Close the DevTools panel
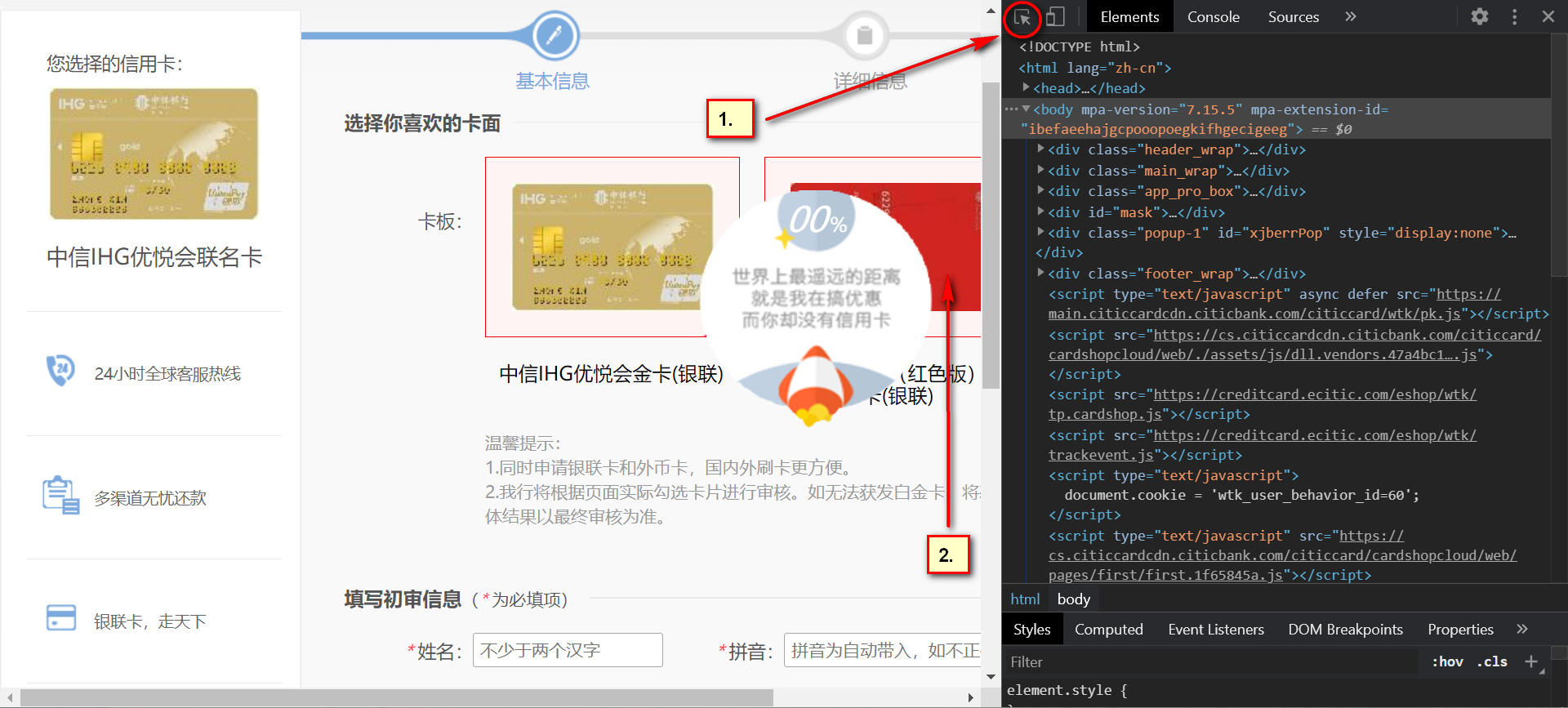This screenshot has height=708, width=1568. (1548, 16)
